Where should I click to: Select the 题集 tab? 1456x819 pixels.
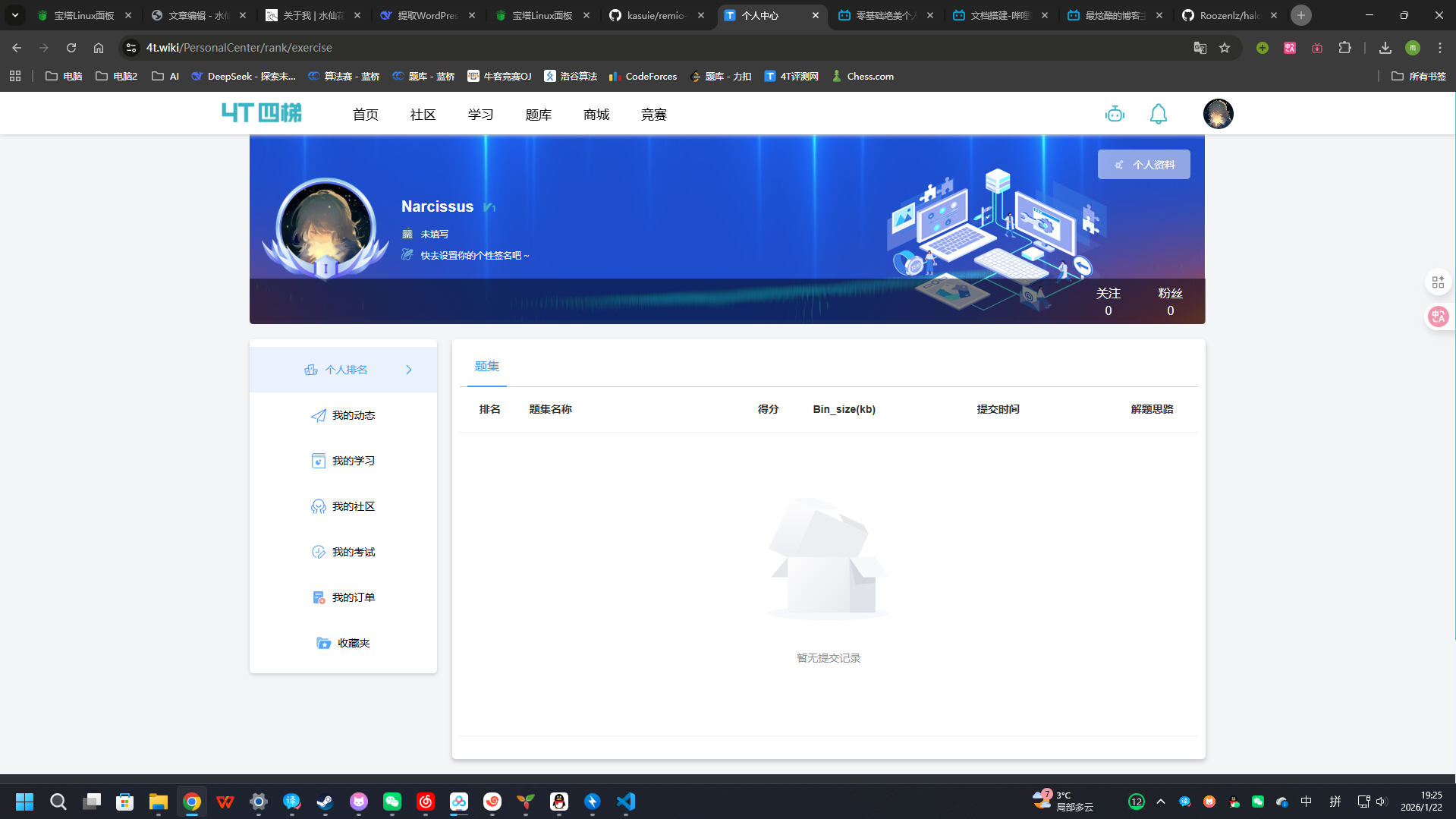click(x=486, y=367)
